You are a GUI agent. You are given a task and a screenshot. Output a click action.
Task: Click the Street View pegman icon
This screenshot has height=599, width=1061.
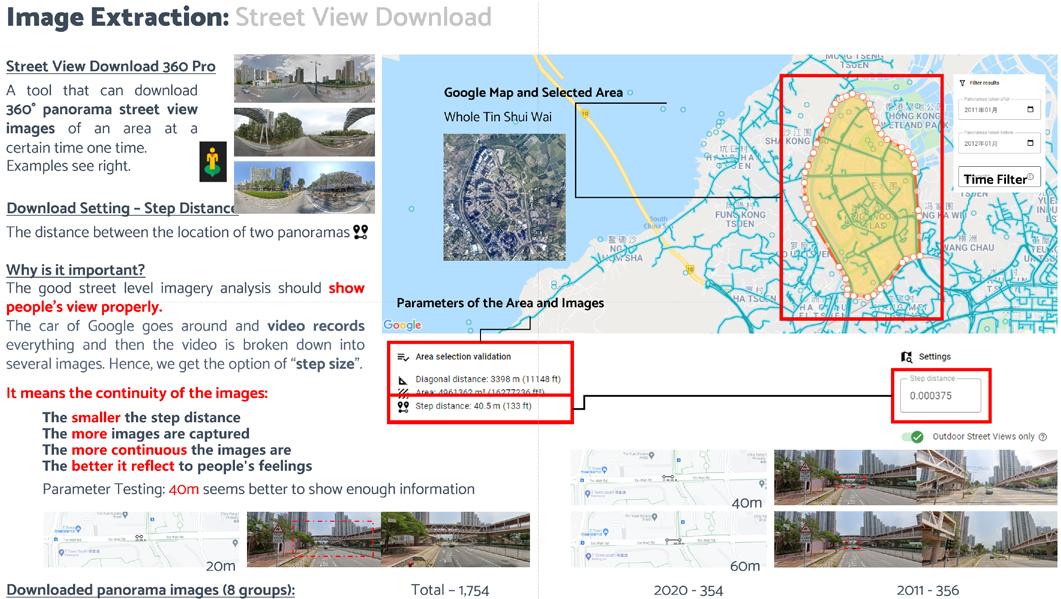[212, 162]
